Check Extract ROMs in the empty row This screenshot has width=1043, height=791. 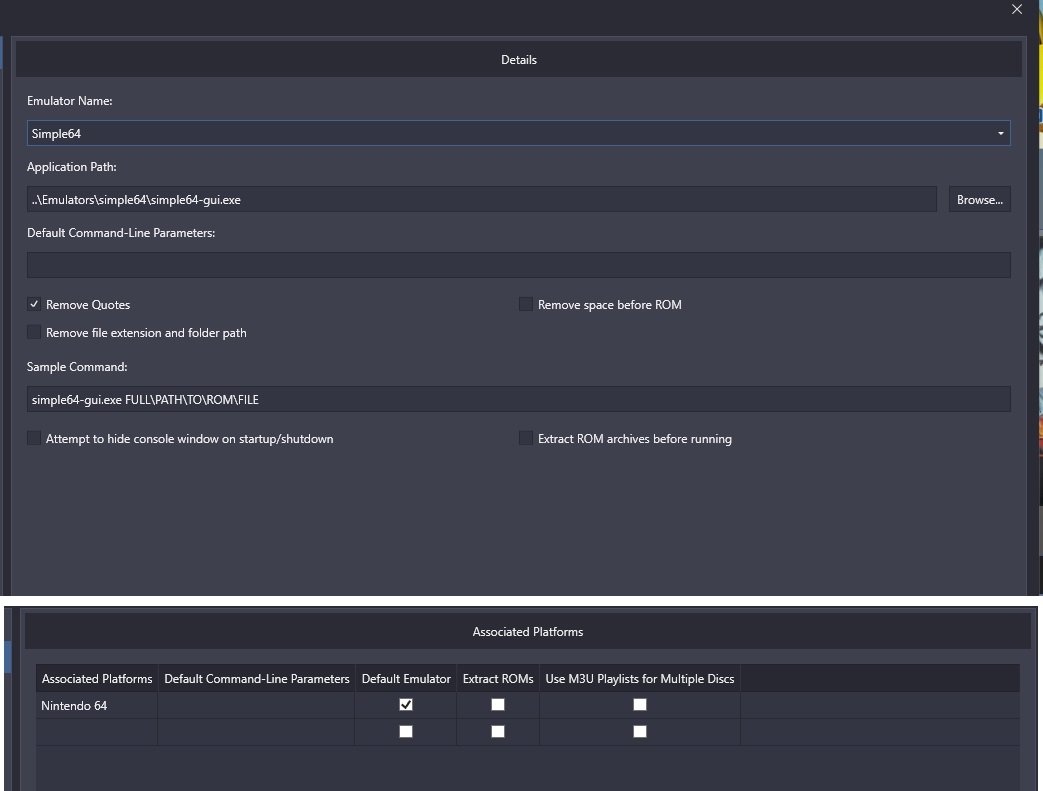coord(498,732)
